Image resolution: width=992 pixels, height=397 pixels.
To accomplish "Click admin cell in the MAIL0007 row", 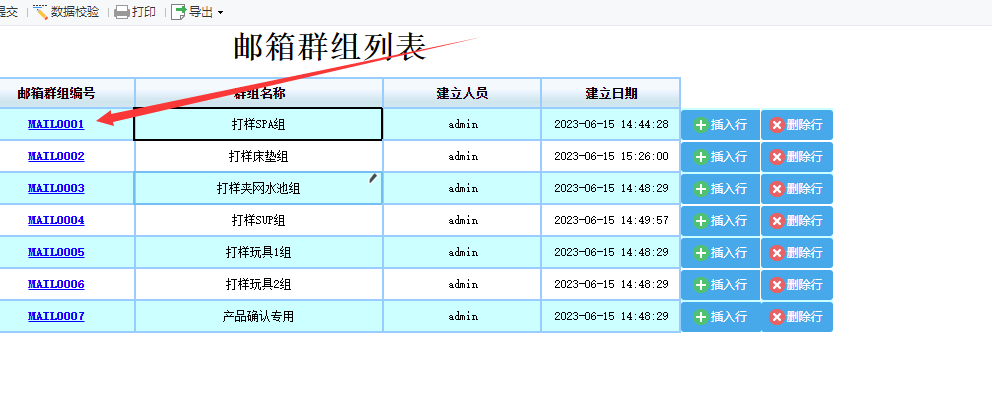I will [x=462, y=316].
